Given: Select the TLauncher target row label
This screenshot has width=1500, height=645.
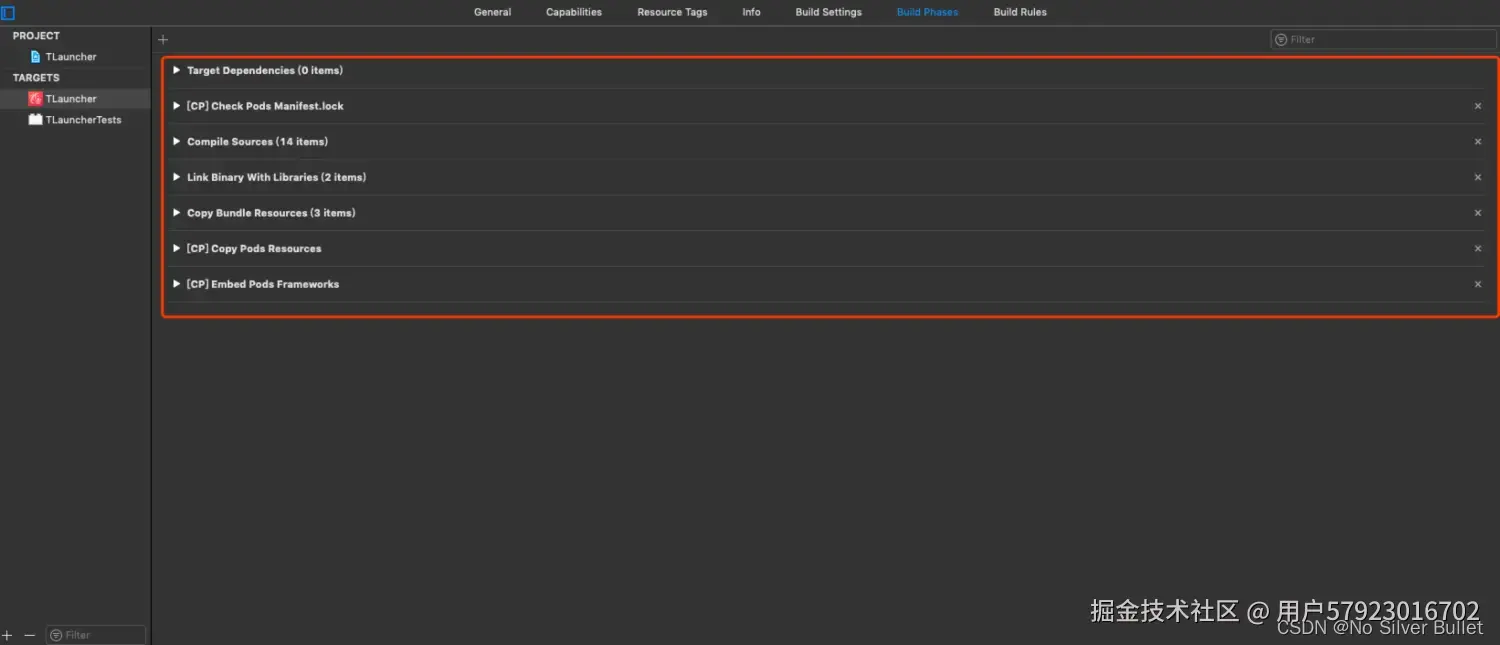Looking at the screenshot, I should tap(71, 99).
